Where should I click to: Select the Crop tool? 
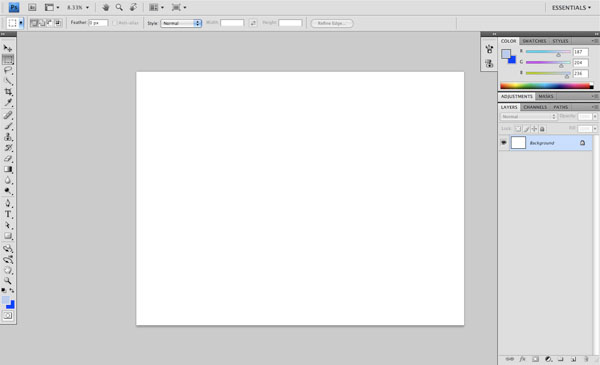(8, 92)
